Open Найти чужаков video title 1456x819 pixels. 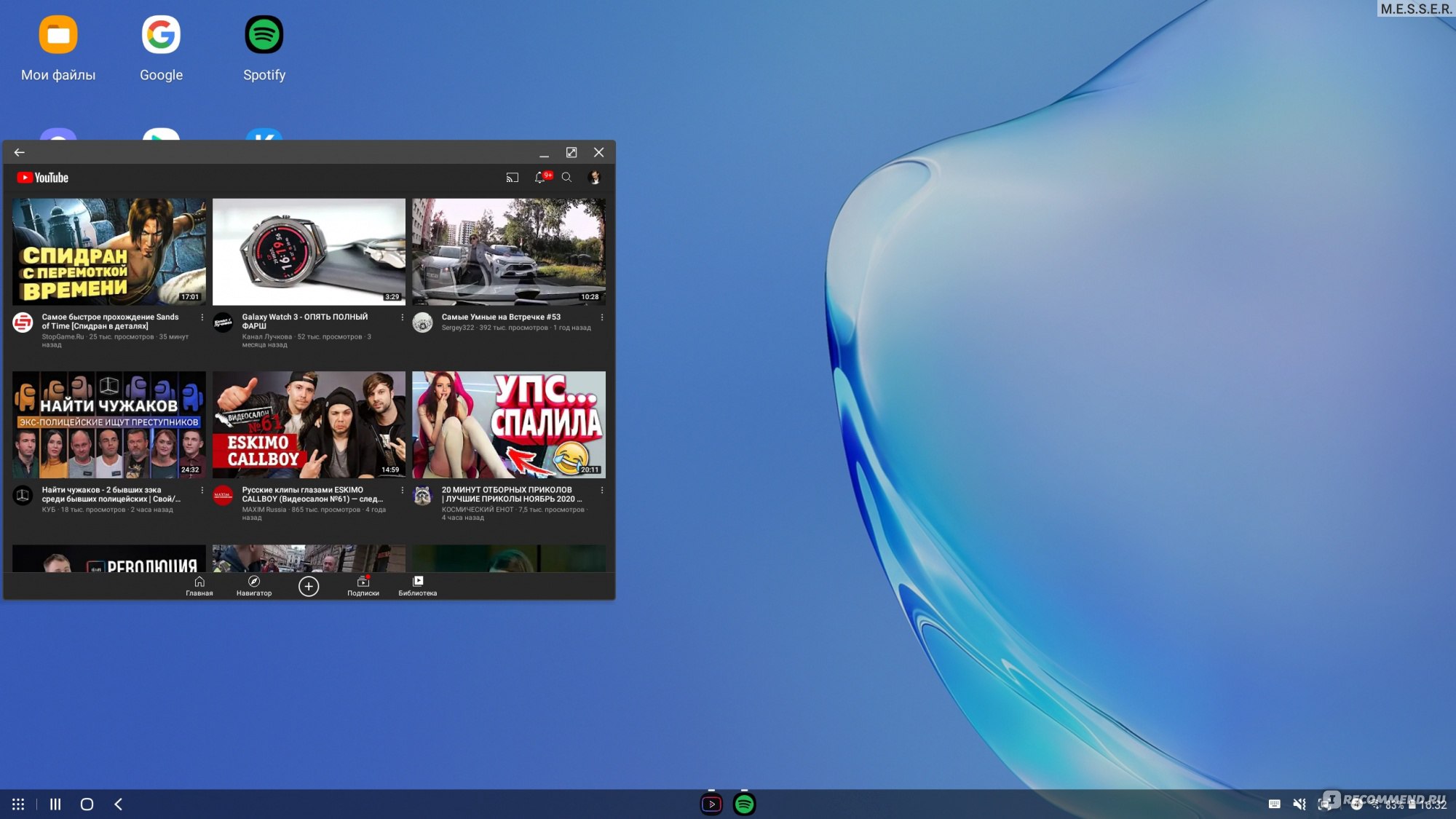pos(111,494)
